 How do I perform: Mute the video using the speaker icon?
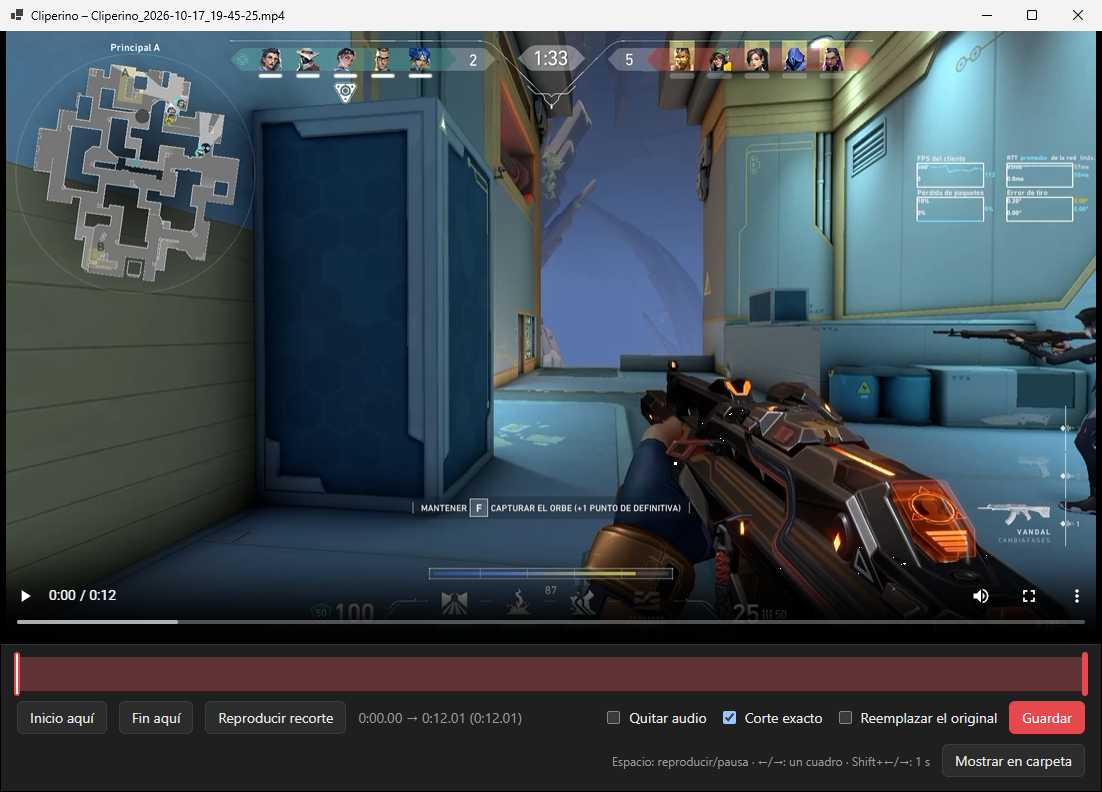980,596
